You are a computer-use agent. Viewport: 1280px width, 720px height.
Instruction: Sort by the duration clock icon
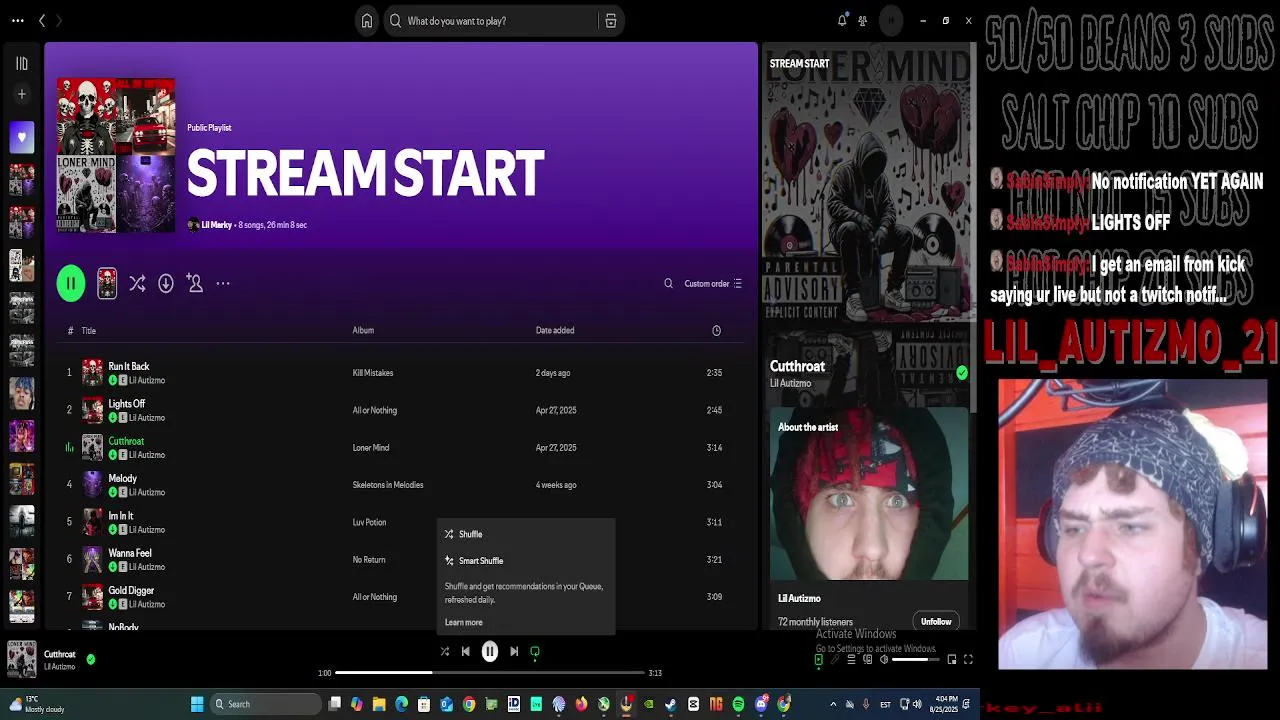point(716,331)
